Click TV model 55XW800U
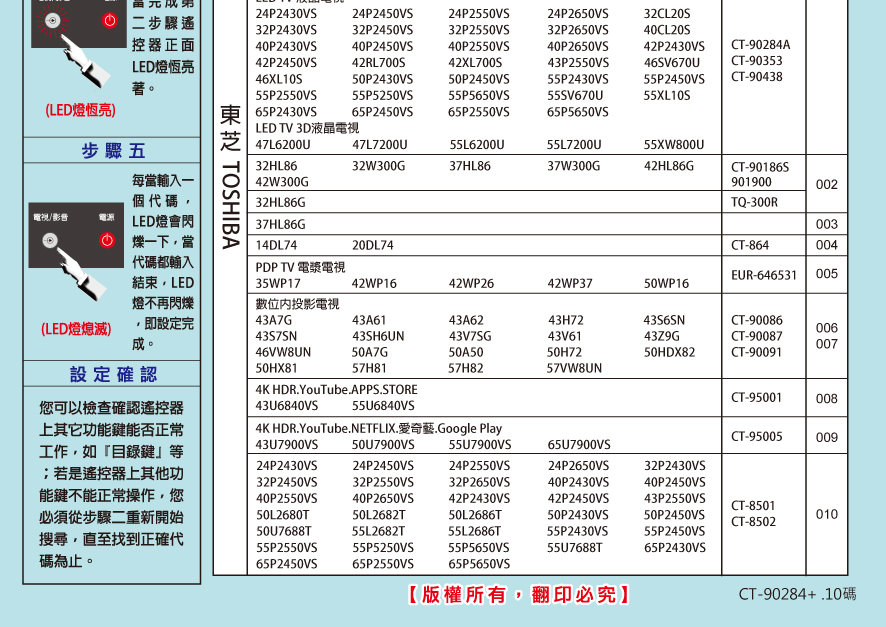Viewport: 886px width, 627px height. (674, 145)
